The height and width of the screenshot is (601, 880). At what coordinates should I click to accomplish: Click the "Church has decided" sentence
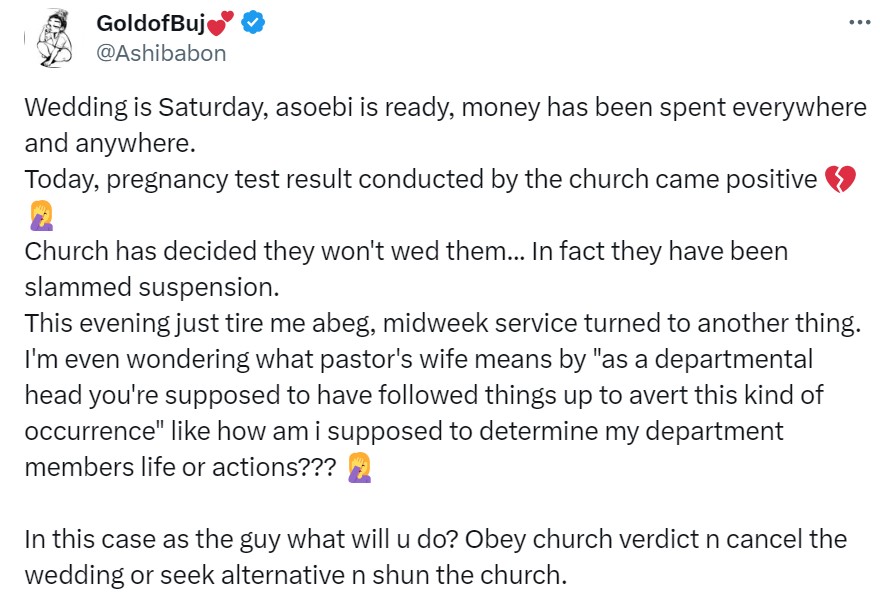click(x=406, y=251)
